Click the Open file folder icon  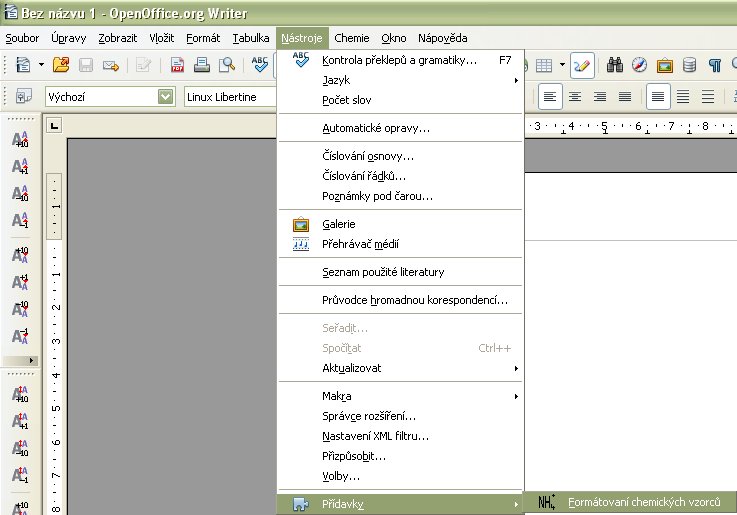coord(61,65)
